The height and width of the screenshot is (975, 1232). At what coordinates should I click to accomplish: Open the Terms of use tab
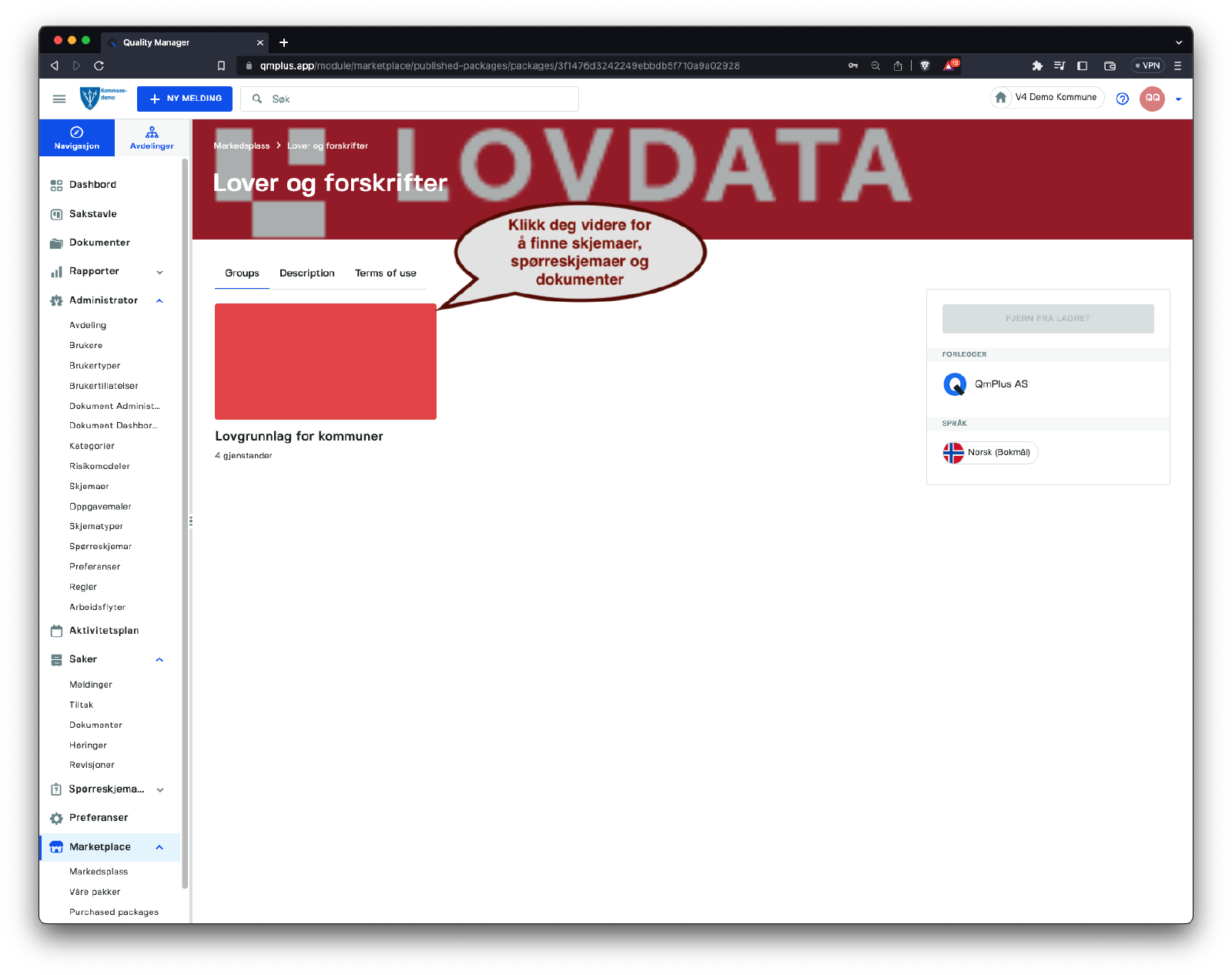[385, 273]
